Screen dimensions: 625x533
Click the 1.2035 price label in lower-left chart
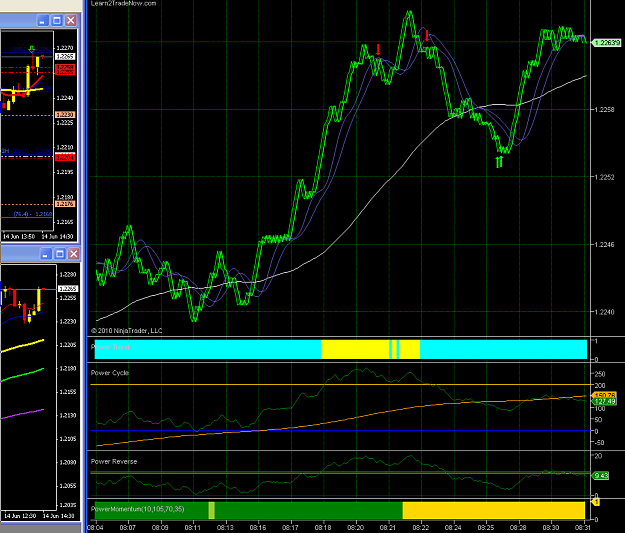pos(68,505)
